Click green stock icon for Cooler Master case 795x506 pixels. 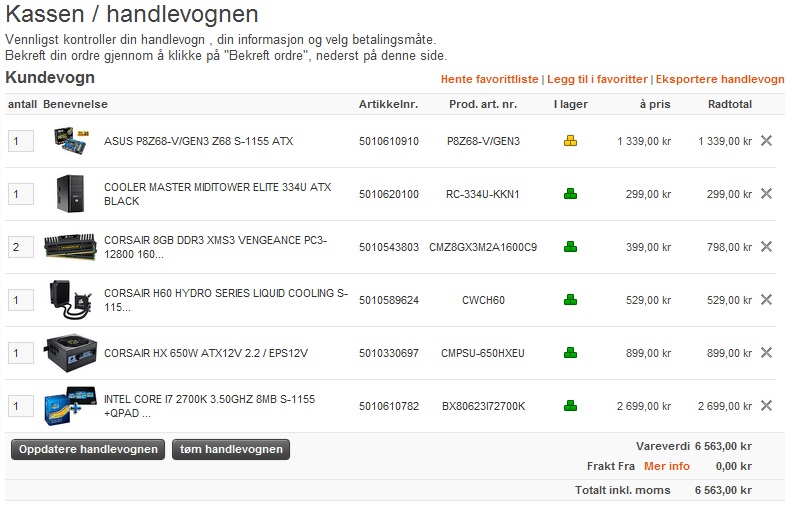[570, 194]
